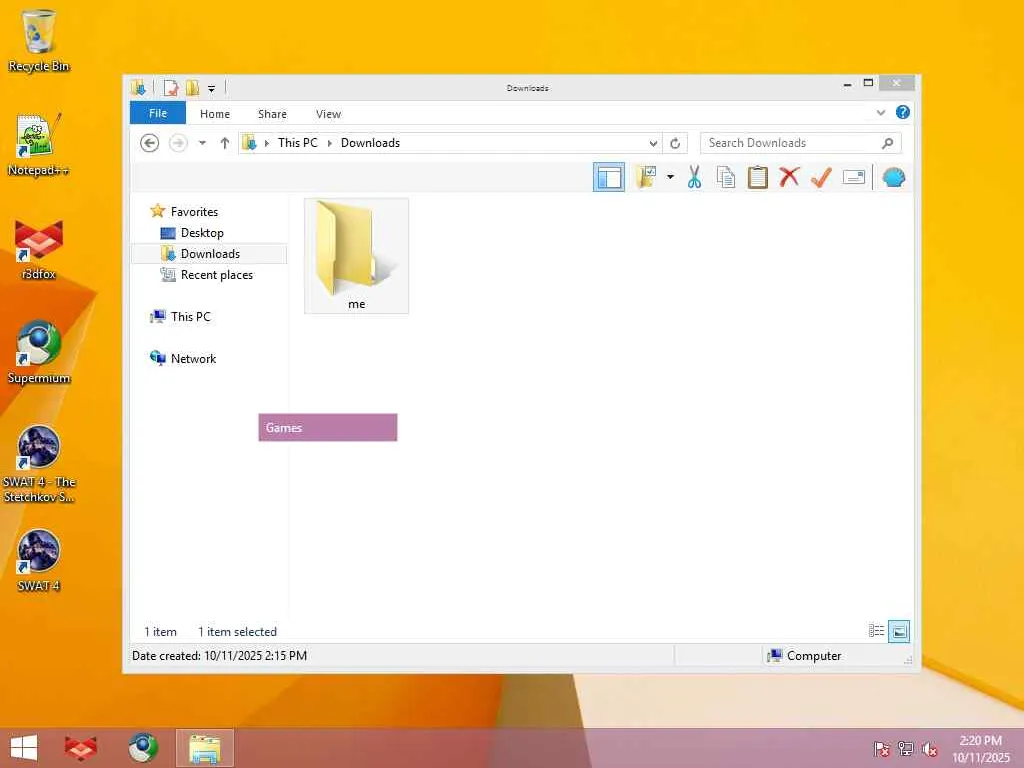Image resolution: width=1024 pixels, height=768 pixels.
Task: Copy the selected item using toolbar
Action: 726,177
